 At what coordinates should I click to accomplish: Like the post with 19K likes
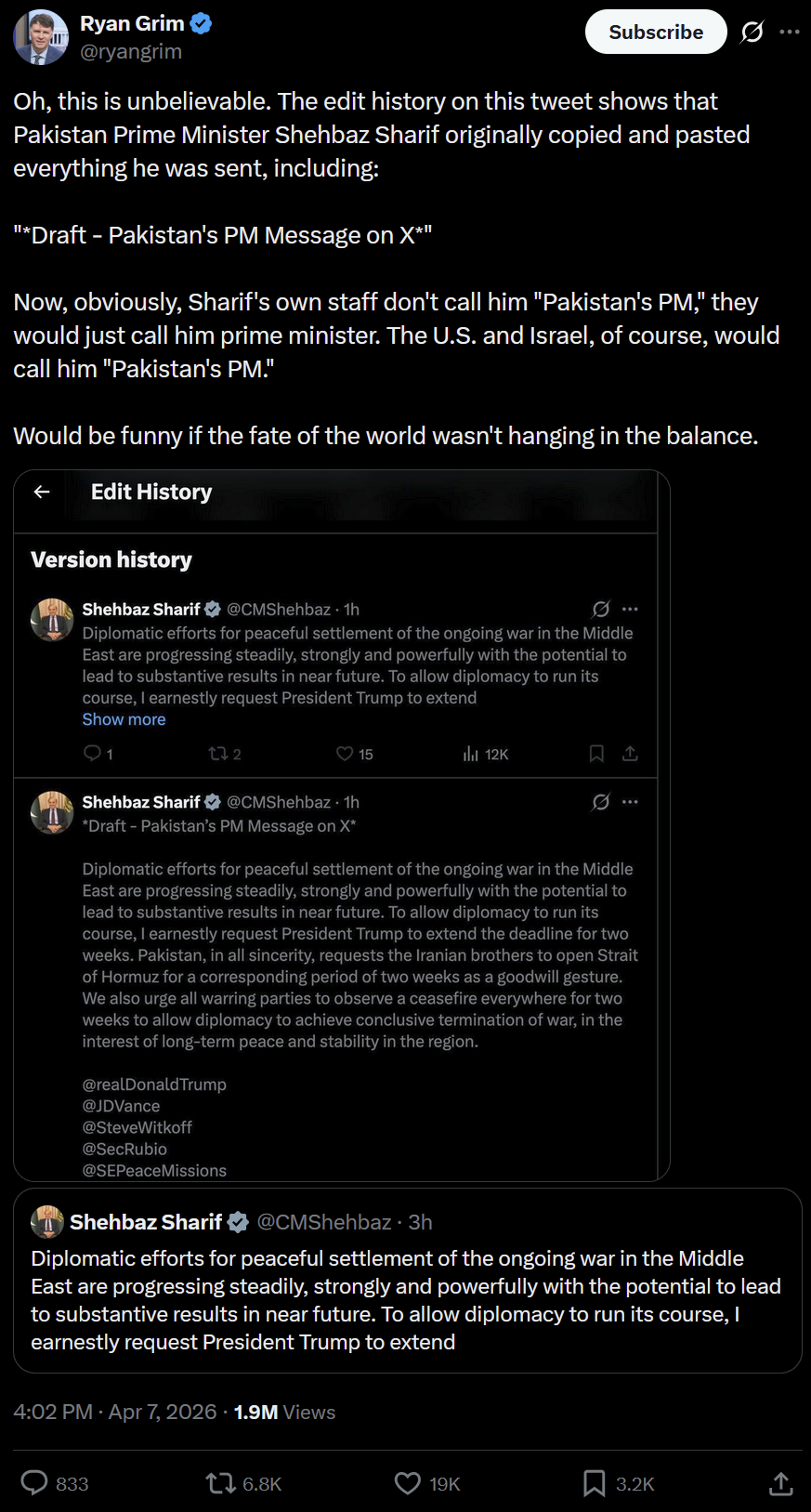click(408, 1482)
